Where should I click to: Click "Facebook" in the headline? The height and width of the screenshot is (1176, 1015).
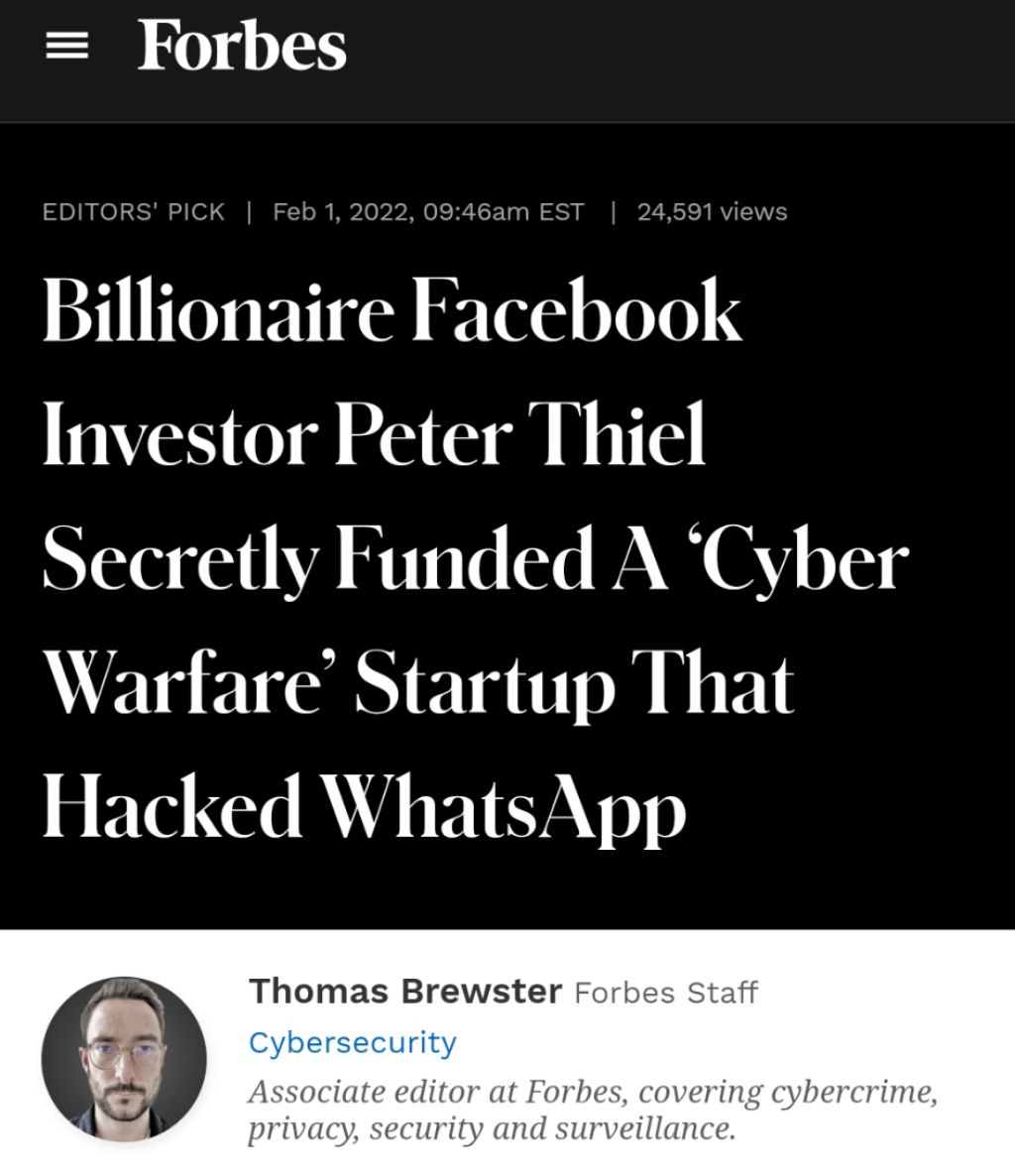pos(577,311)
